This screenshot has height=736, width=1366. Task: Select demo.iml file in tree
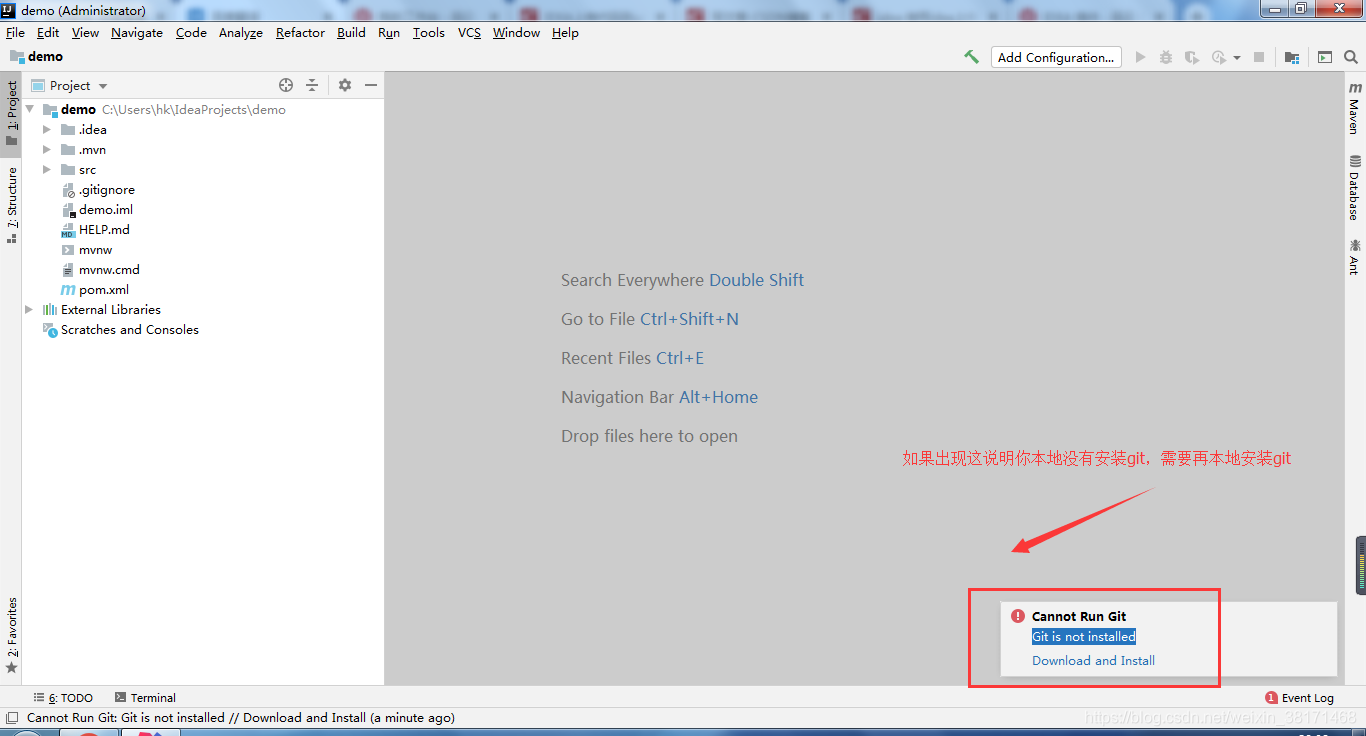coord(96,209)
